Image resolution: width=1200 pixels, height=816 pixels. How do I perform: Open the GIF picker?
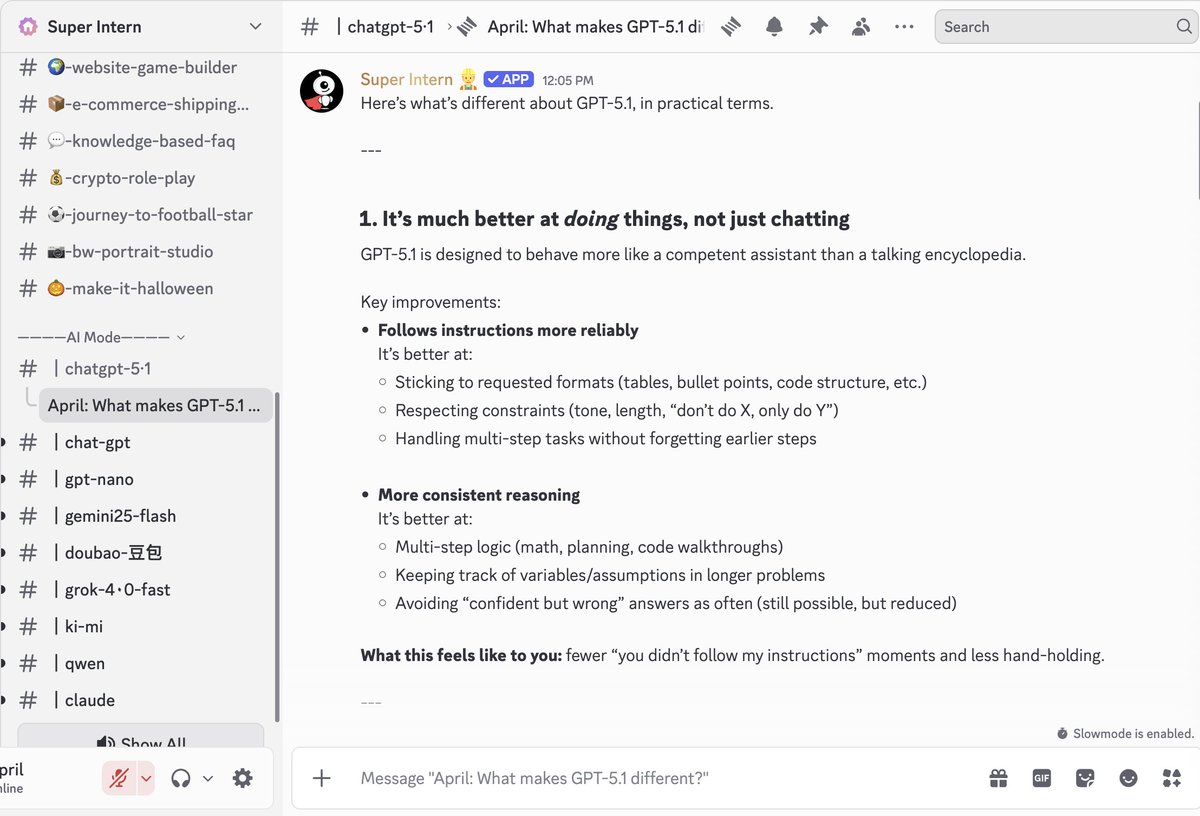click(x=1041, y=777)
